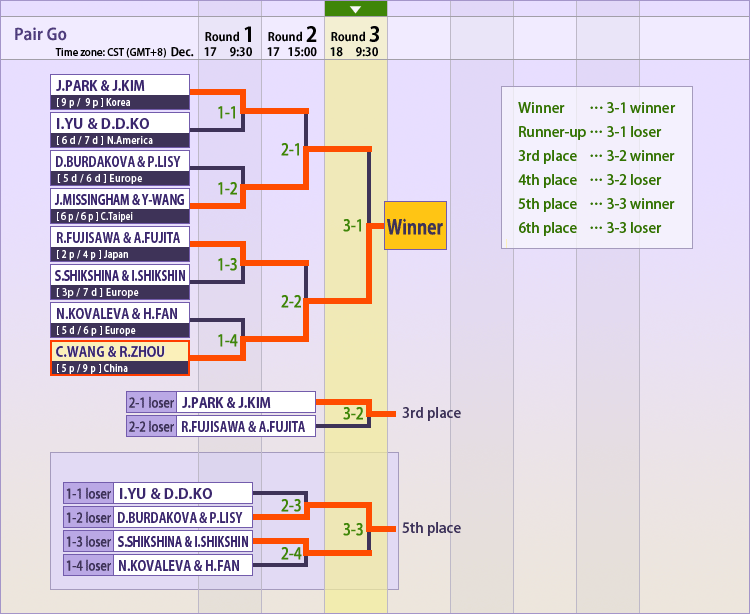Open D.BURDAKOVA & P.LISY Europe team entry
The width and height of the screenshot is (750, 614).
[120, 169]
